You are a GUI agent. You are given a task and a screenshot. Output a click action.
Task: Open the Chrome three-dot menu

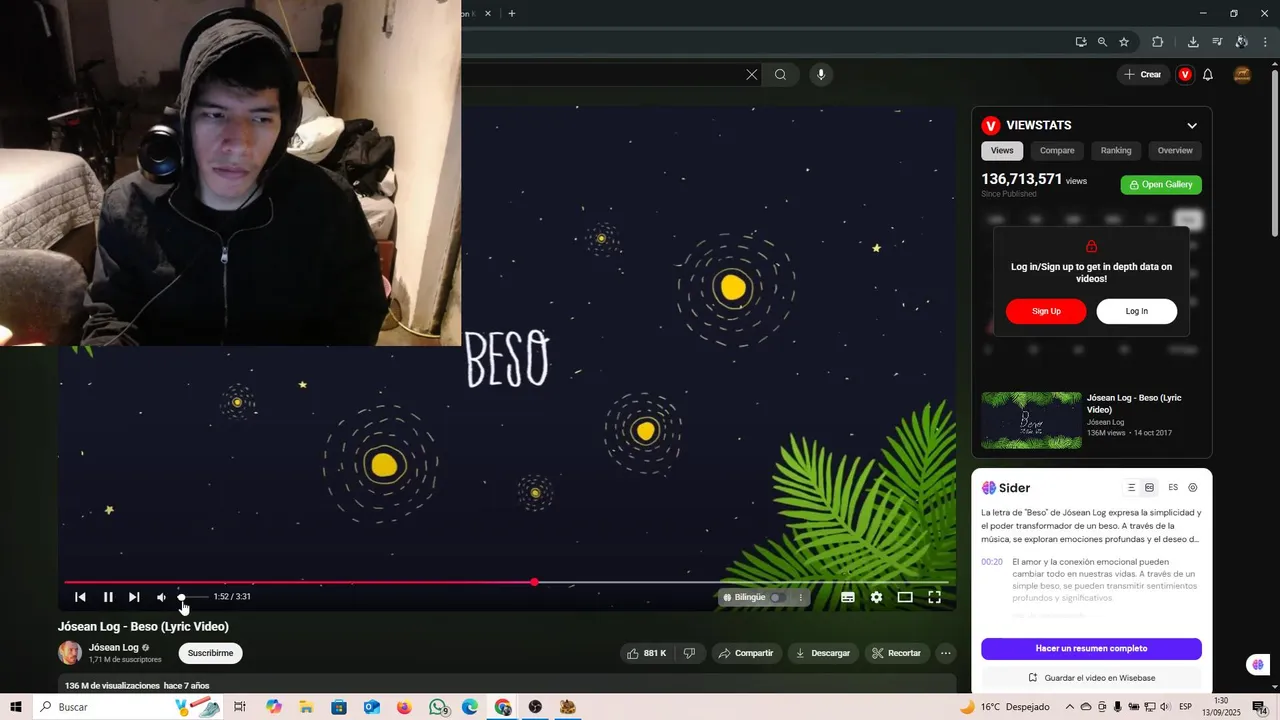[1265, 42]
